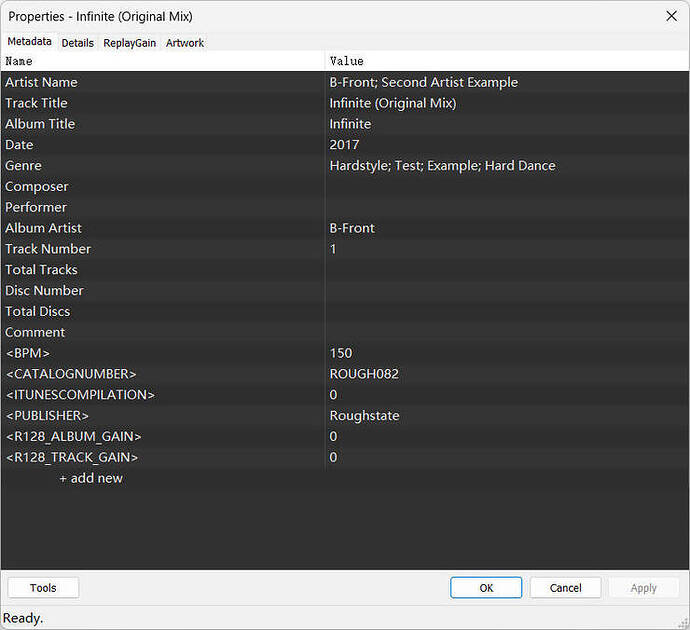Select the catalog value 'ROUGH082'
690x630 pixels.
(364, 374)
